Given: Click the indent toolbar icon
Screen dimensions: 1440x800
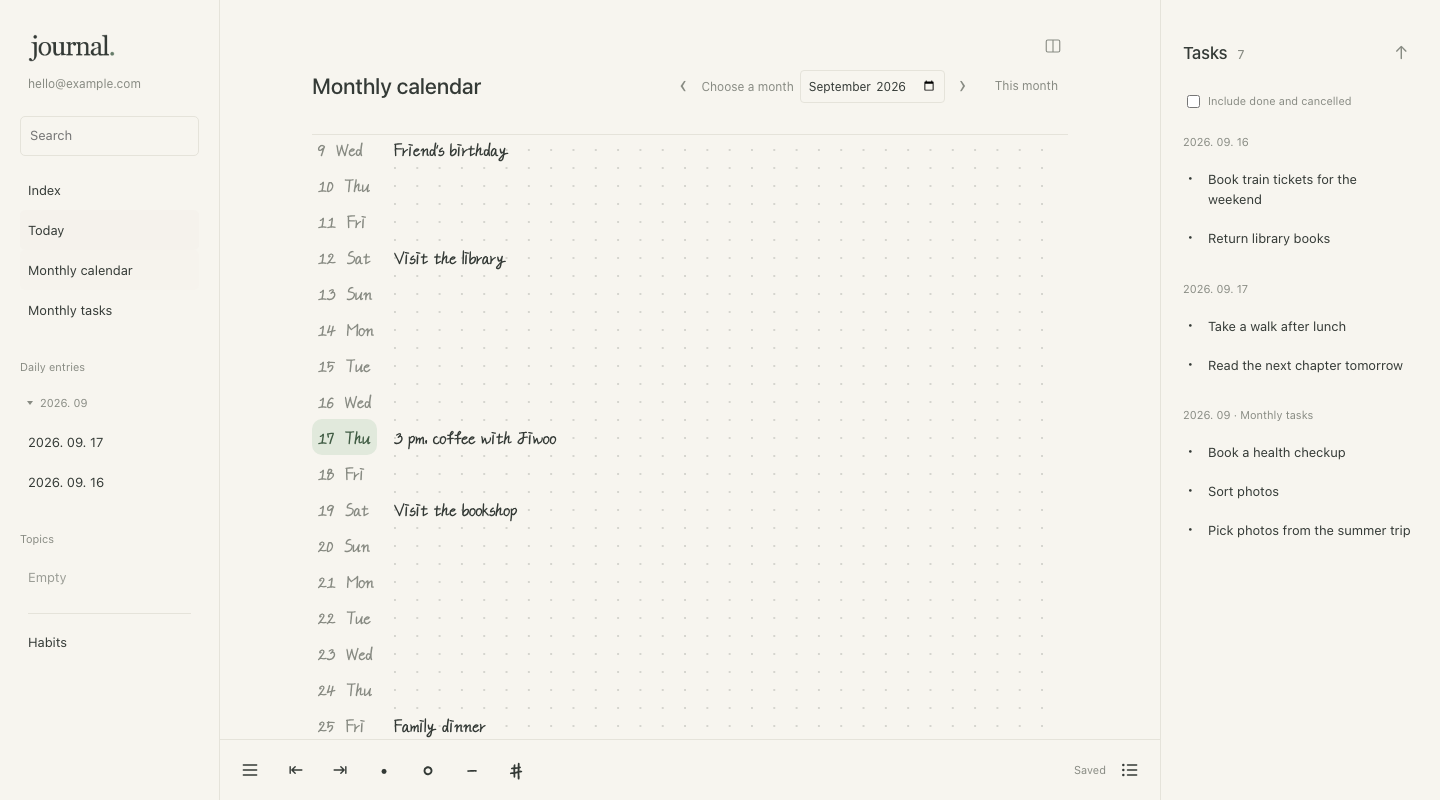Looking at the screenshot, I should (340, 770).
